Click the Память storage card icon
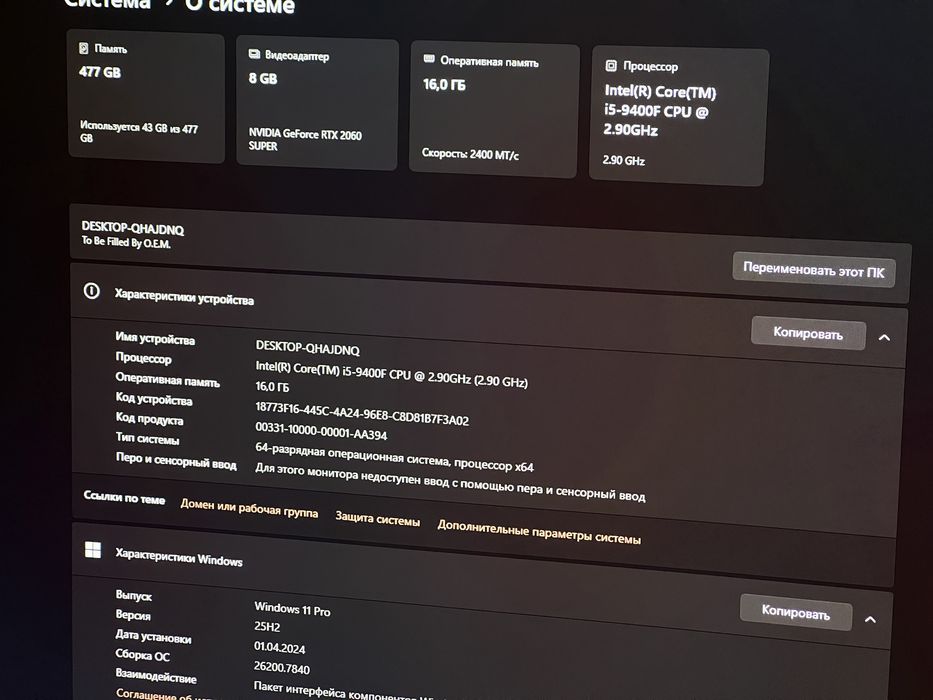Image resolution: width=933 pixels, height=700 pixels. pos(84,48)
